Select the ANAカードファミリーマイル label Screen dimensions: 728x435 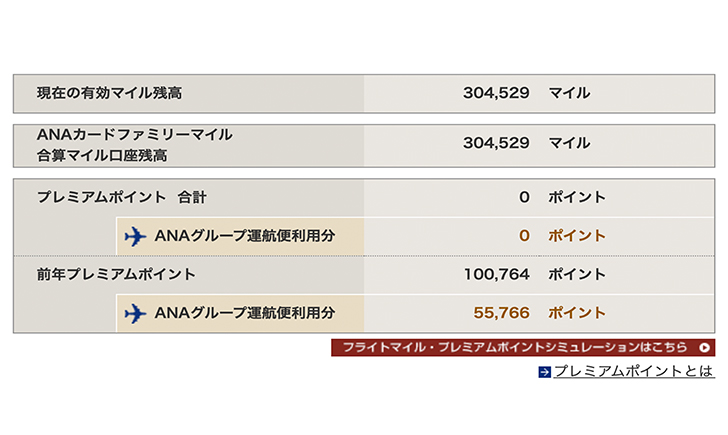click(135, 135)
